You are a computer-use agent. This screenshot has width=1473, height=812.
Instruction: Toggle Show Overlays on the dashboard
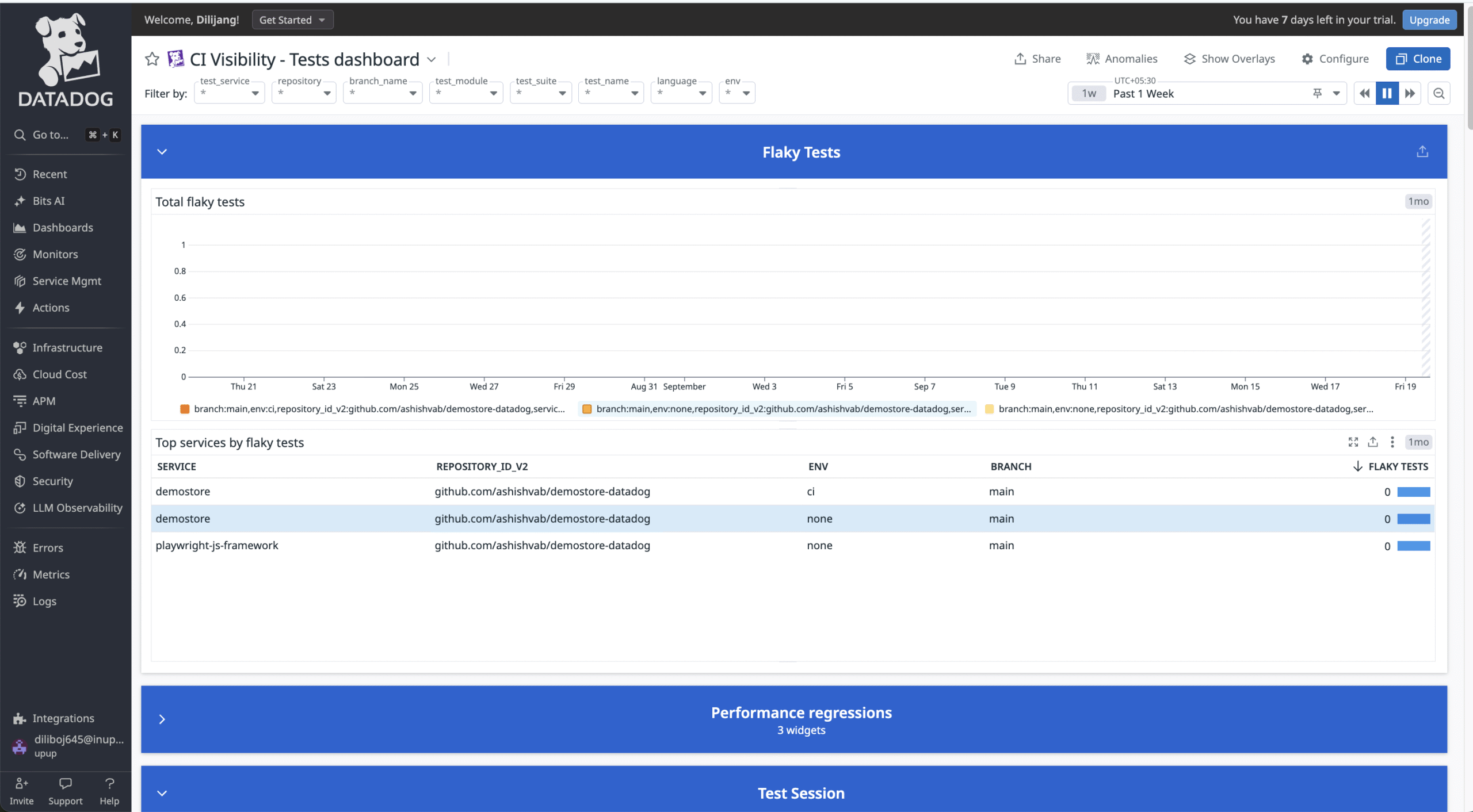coord(1229,58)
